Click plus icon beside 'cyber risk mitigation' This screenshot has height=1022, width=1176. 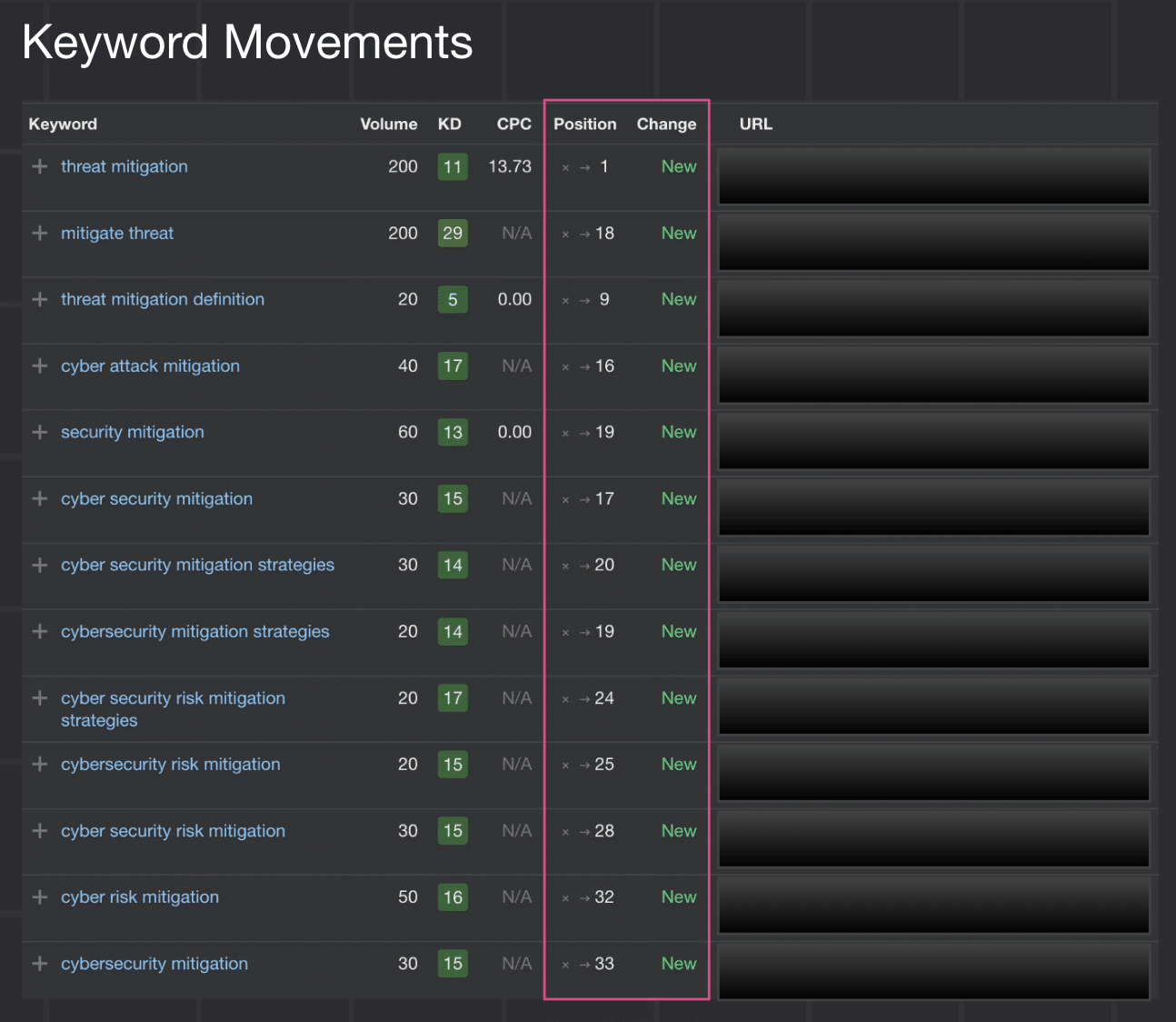40,897
